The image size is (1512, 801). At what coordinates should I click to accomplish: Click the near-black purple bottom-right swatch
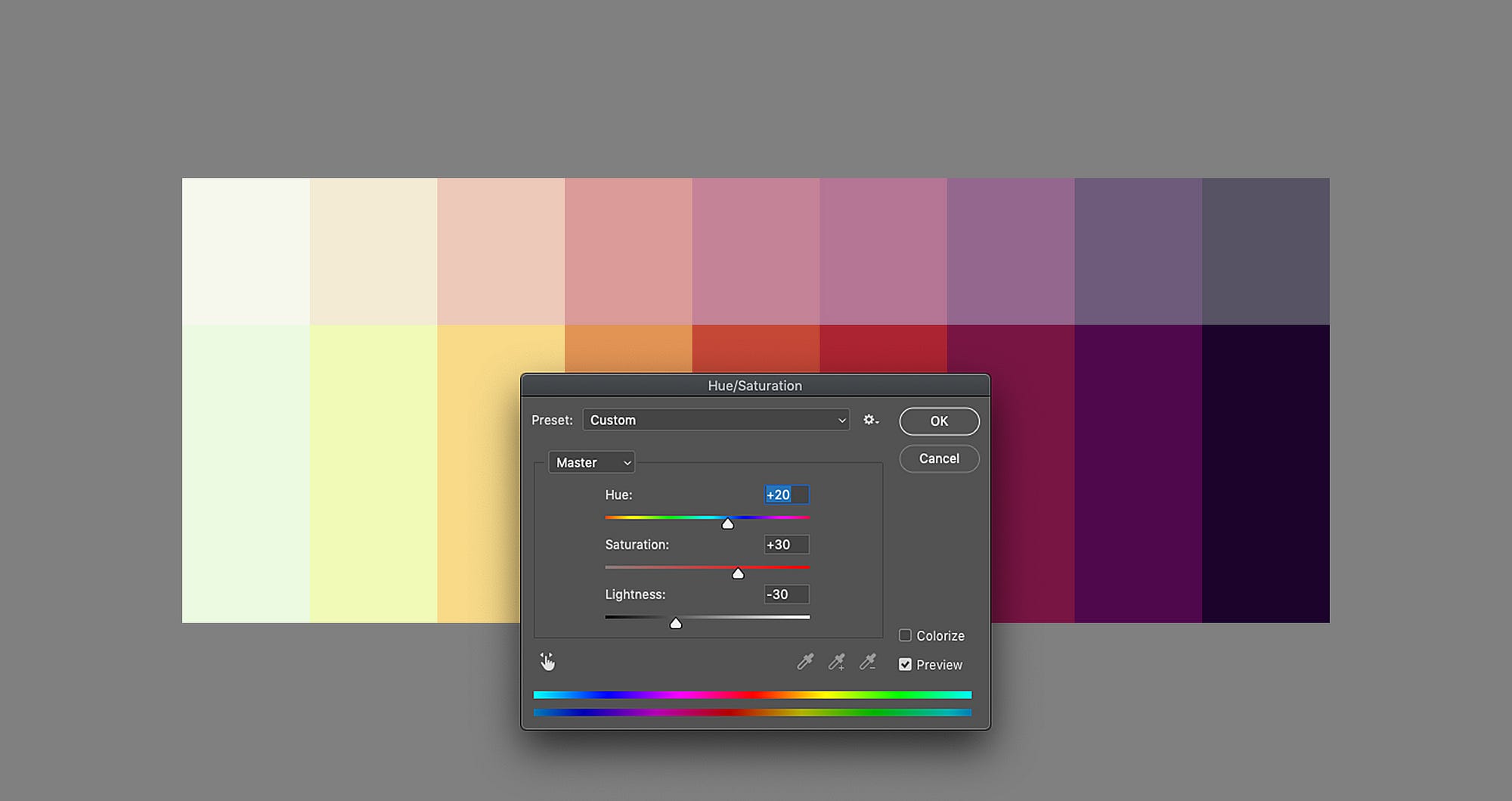click(x=1266, y=474)
